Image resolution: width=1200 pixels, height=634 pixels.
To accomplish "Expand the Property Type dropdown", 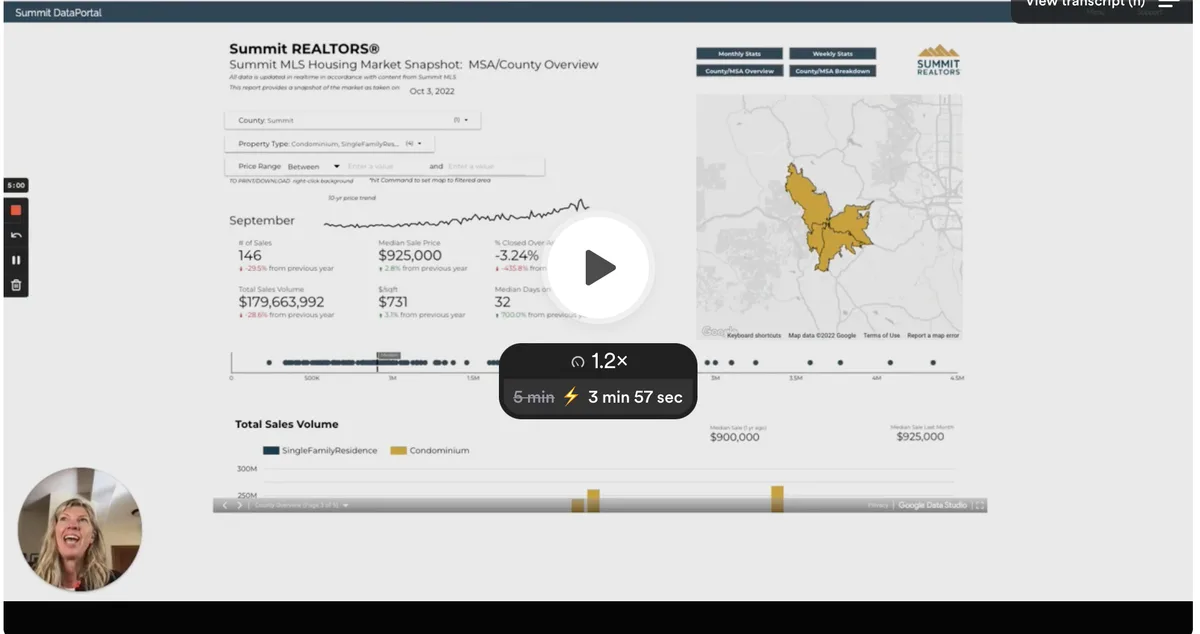I will [x=329, y=144].
